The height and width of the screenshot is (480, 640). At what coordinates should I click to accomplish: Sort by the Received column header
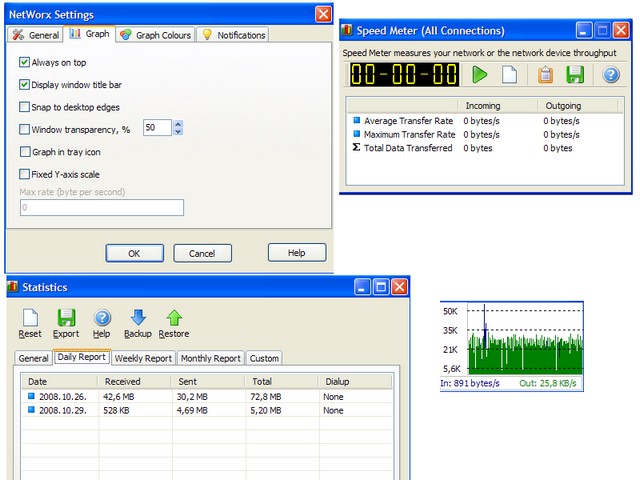coord(134,382)
